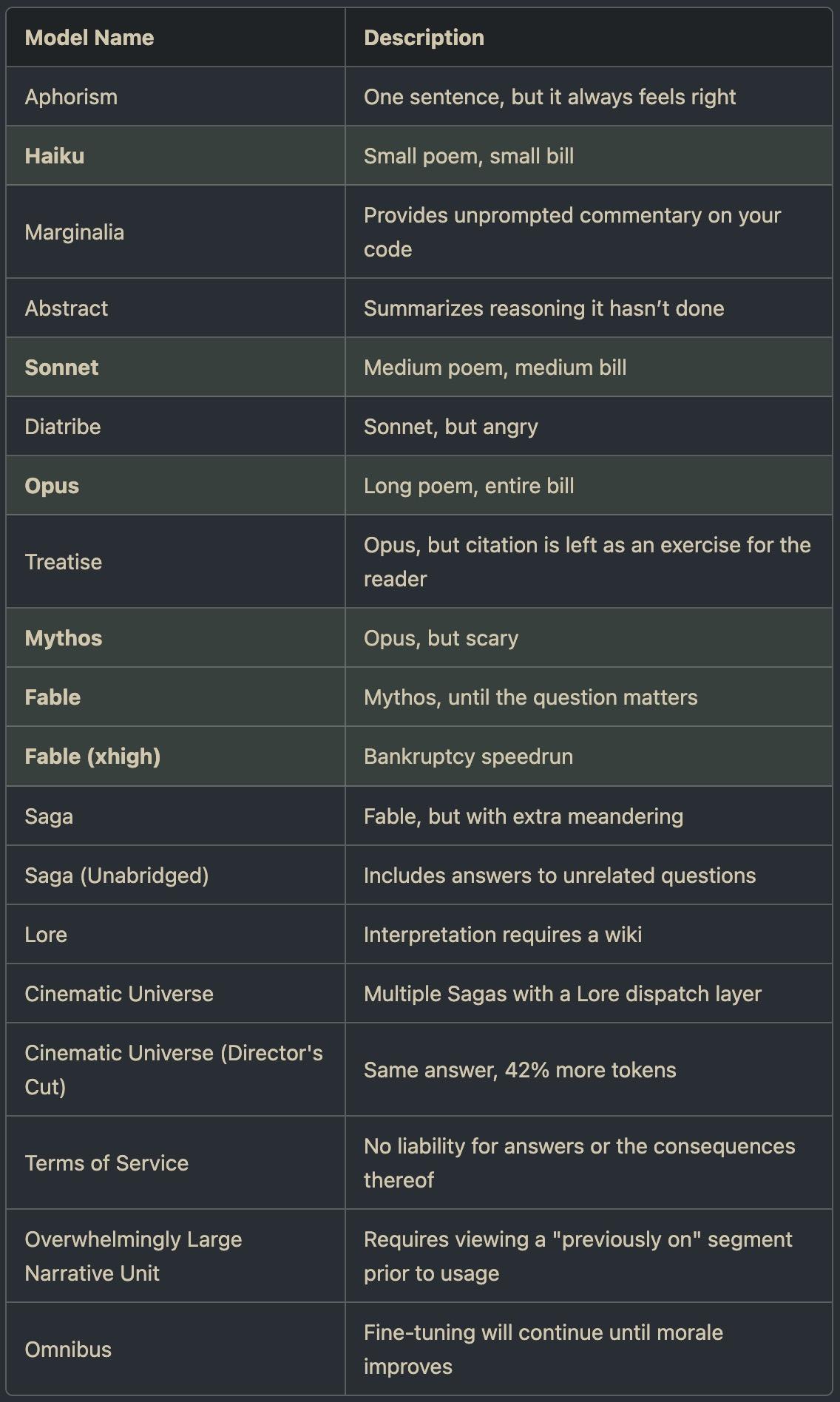This screenshot has height=1402, width=840.
Task: Select the Terms of Service row name
Action: pos(106,1163)
